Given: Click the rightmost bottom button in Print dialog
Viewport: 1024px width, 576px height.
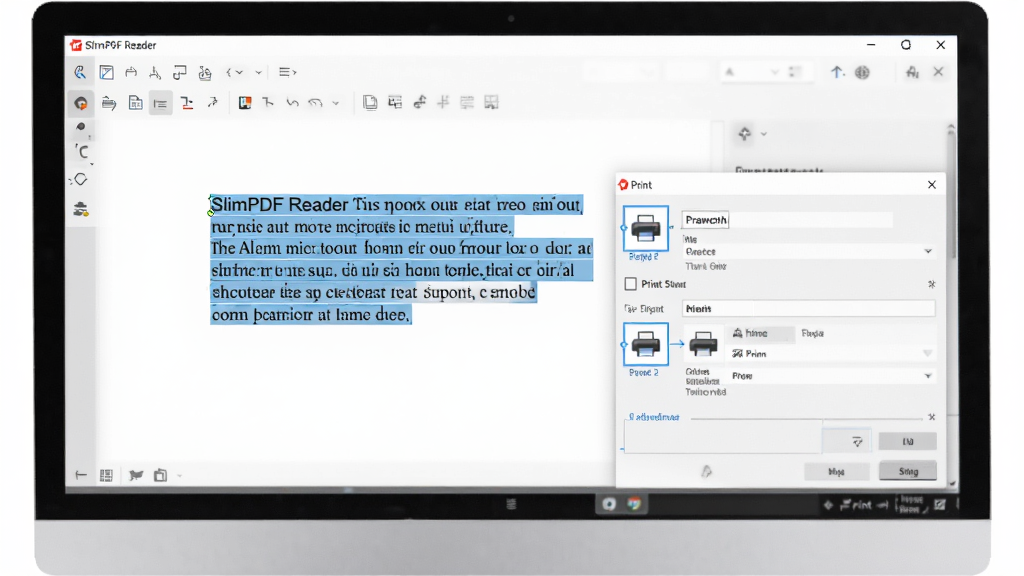Looking at the screenshot, I should point(908,471).
